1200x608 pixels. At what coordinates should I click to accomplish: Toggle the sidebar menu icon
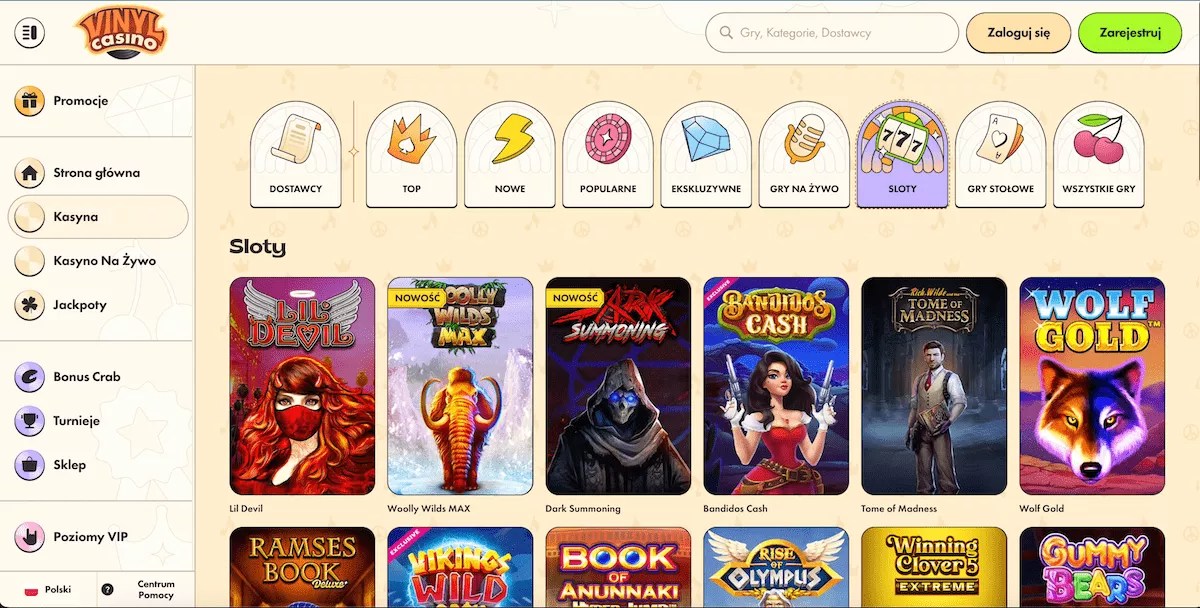pyautogui.click(x=30, y=33)
